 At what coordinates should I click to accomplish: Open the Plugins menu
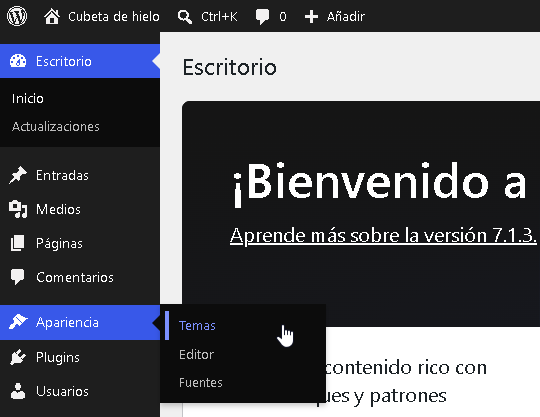[x=80, y=357]
